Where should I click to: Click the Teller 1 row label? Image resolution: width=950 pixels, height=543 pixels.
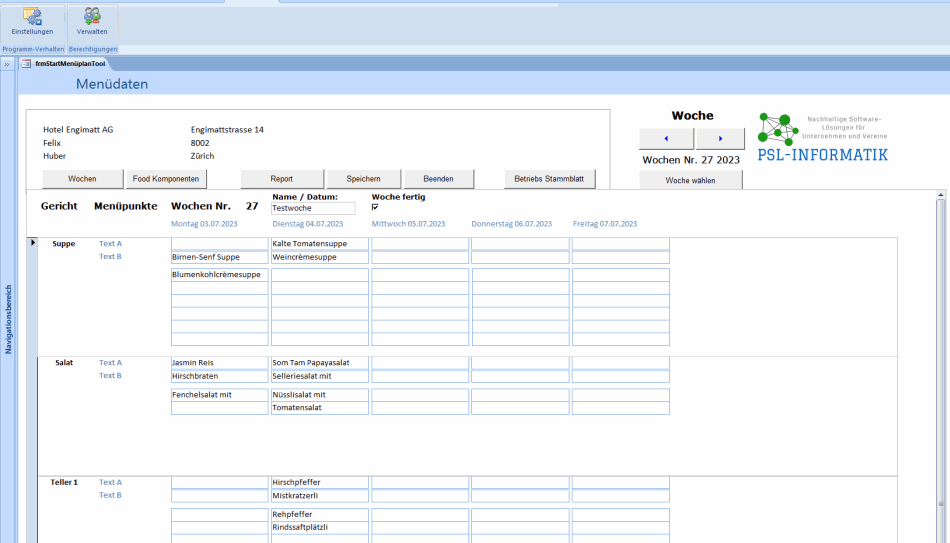coord(64,482)
